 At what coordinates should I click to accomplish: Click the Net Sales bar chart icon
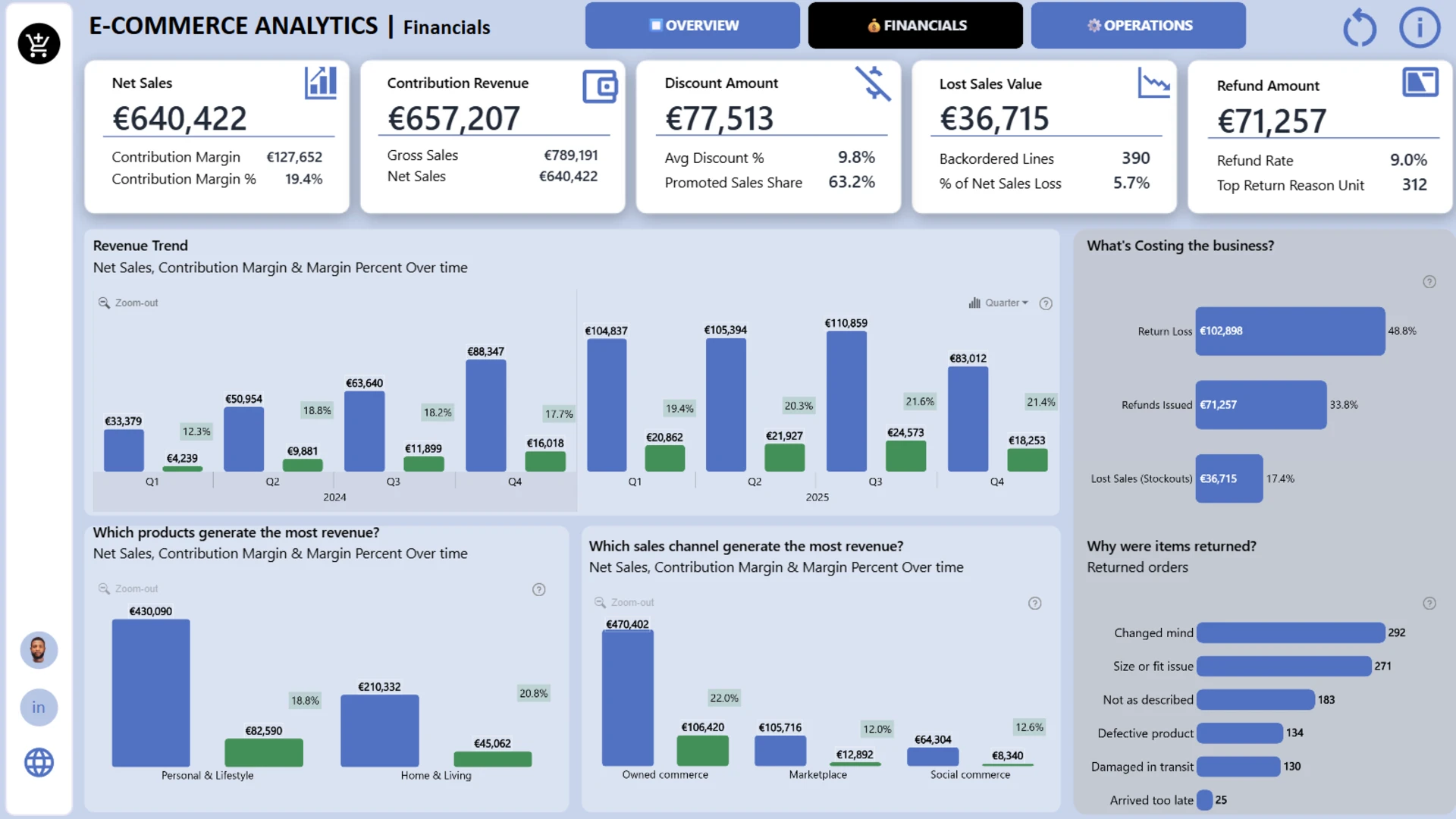[x=321, y=83]
